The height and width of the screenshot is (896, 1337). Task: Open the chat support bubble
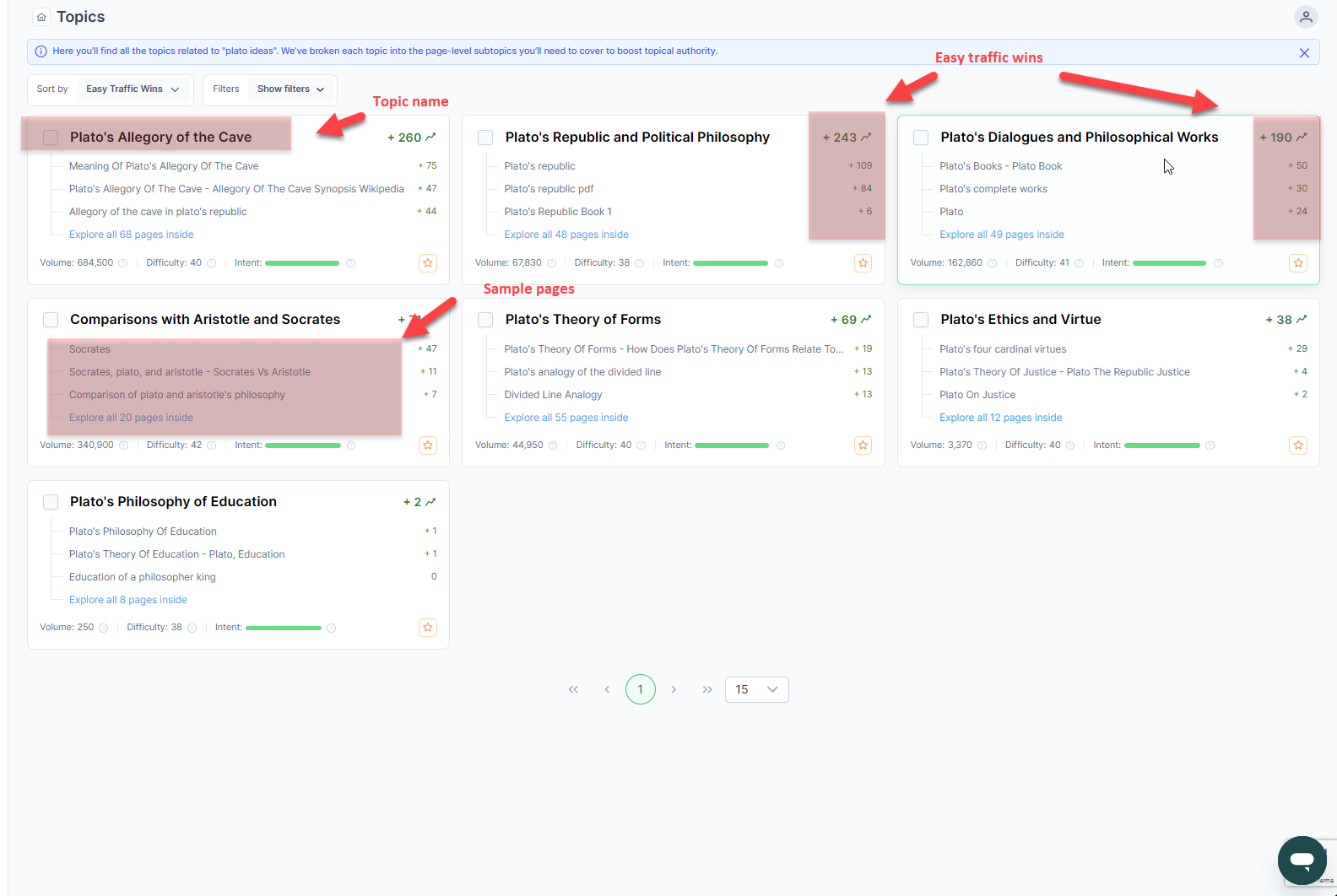pos(1302,860)
